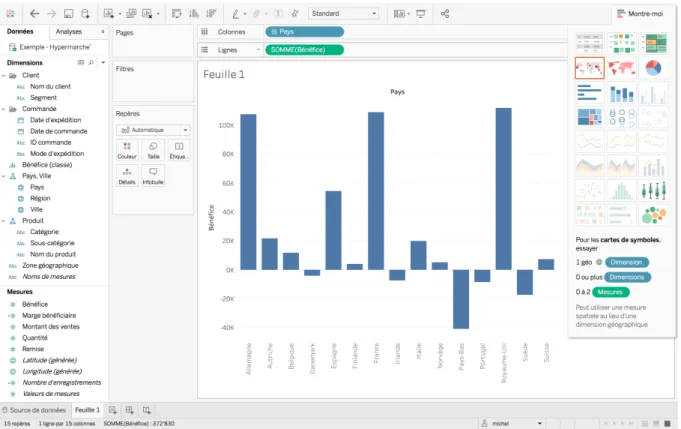This screenshot has width=681, height=429.
Task: Select the Sous-catégorie field
Action: (52, 243)
